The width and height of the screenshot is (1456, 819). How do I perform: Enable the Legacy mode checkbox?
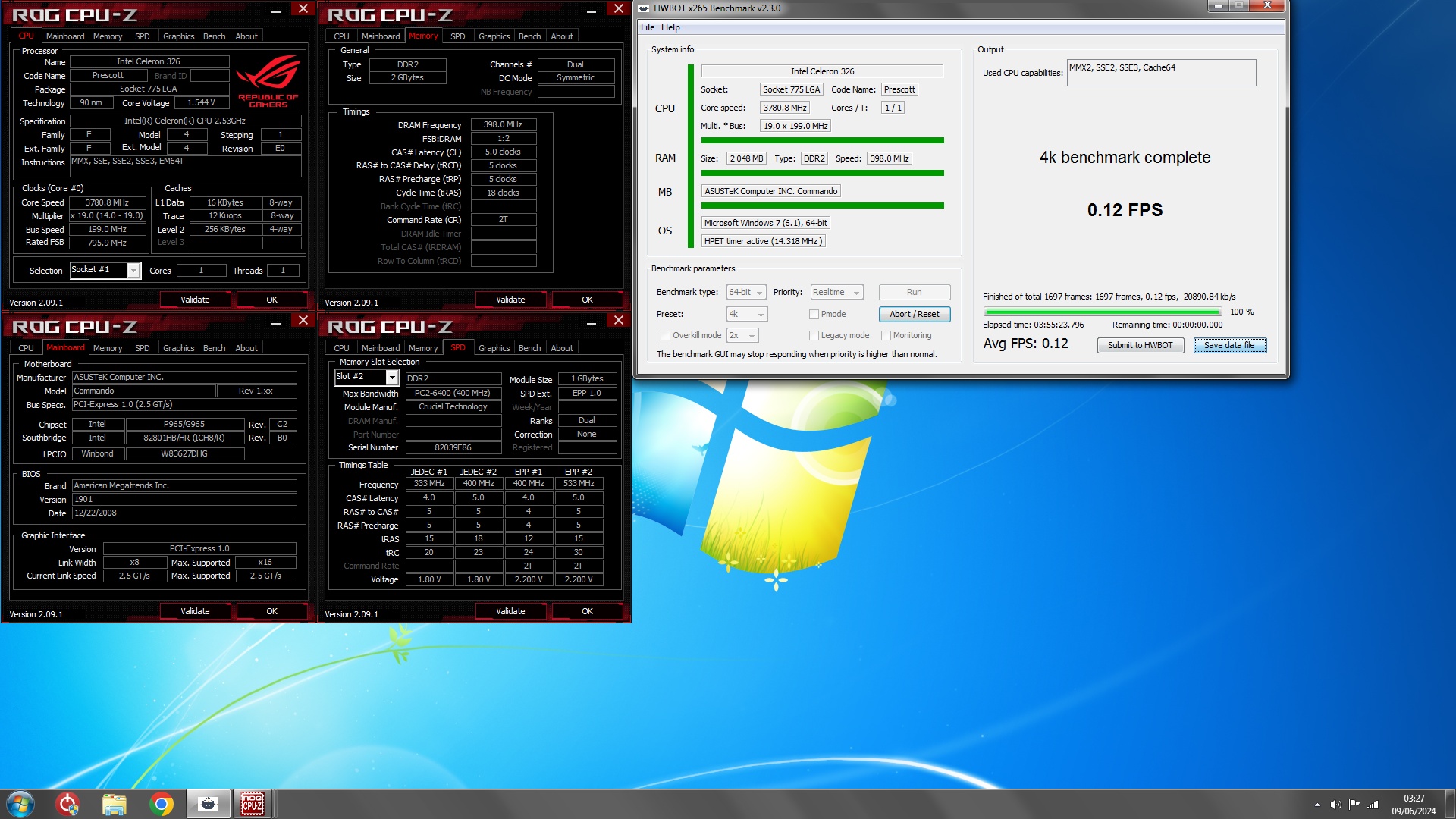814,335
